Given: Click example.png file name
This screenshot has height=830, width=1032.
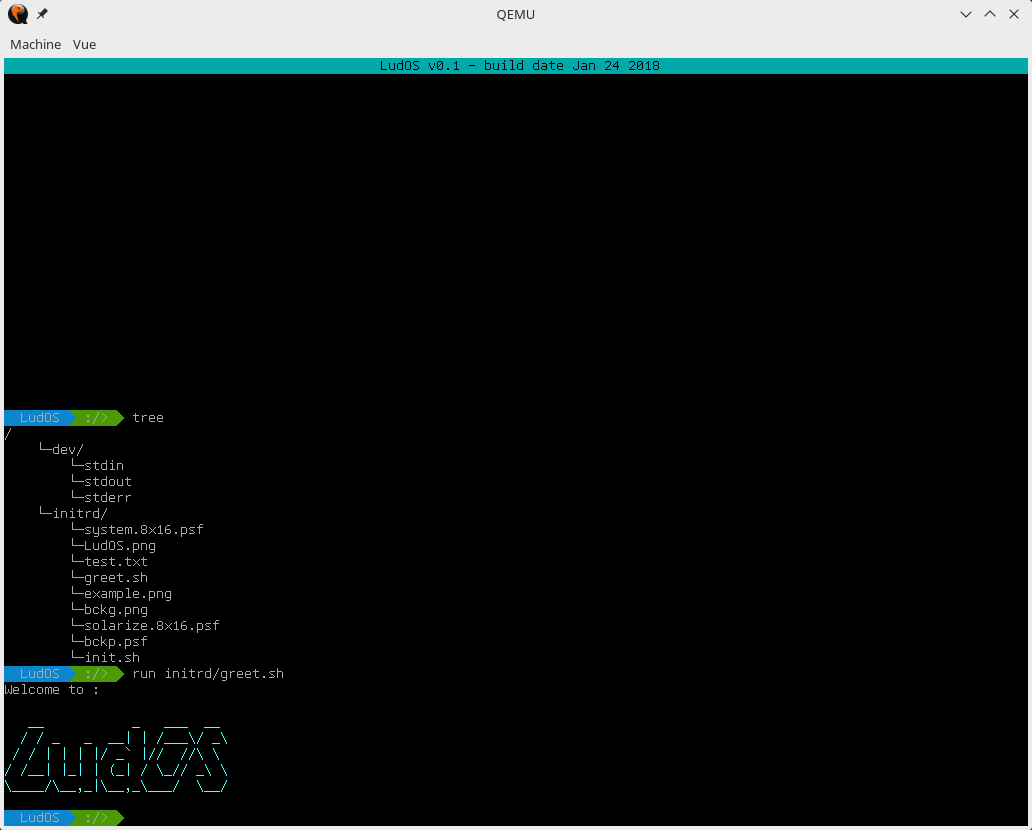Looking at the screenshot, I should coord(128,594).
